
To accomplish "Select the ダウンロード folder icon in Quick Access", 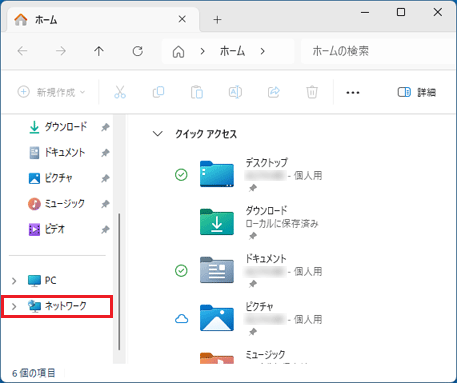I will [217, 222].
